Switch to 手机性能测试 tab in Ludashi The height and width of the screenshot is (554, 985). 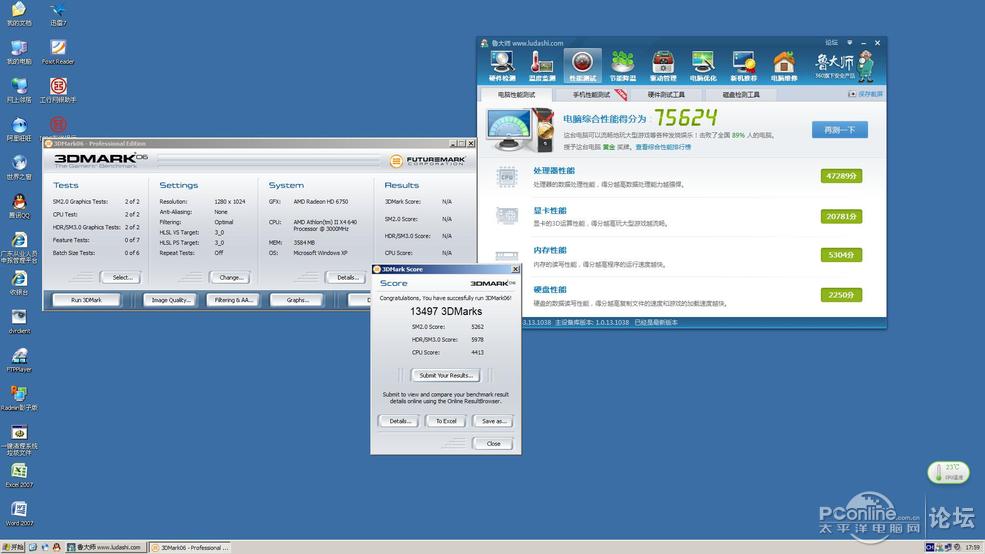[x=591, y=95]
